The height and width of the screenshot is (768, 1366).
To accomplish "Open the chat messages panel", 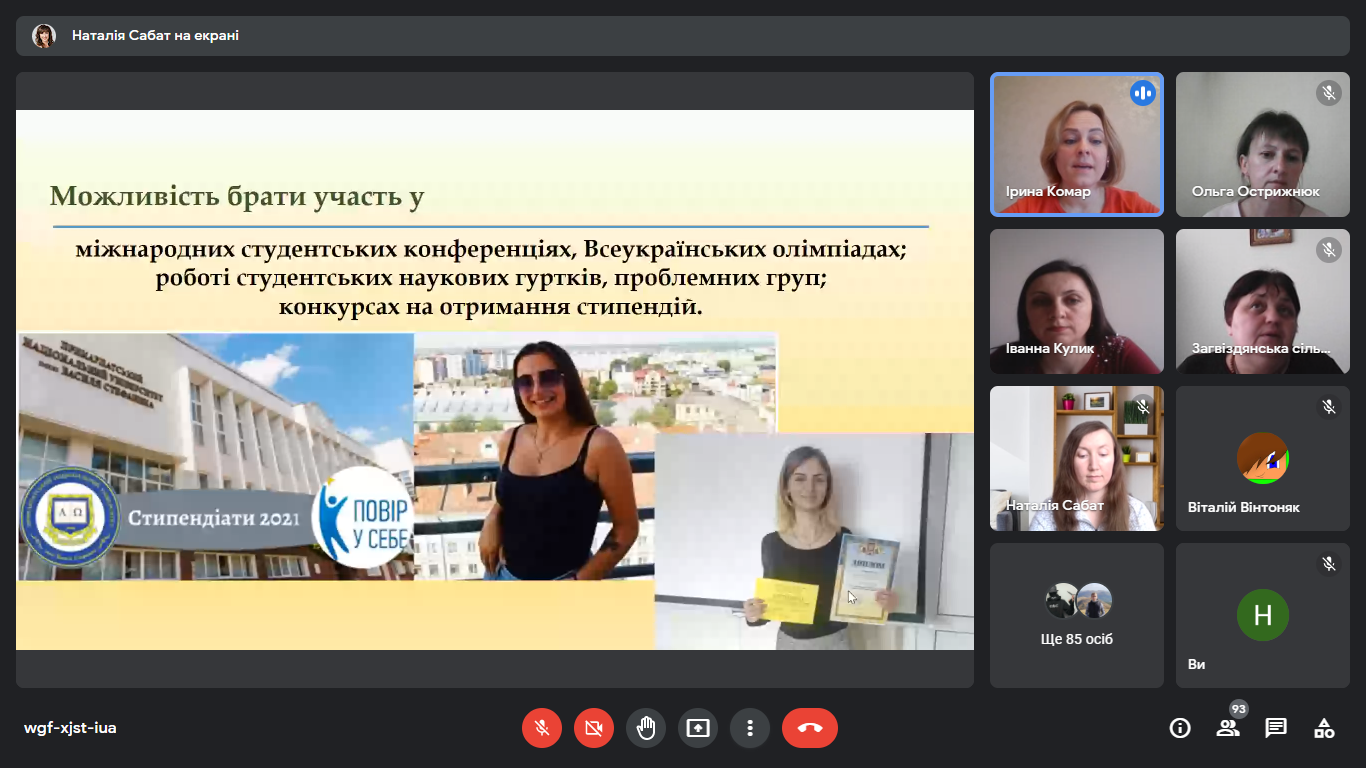I will click(1276, 728).
